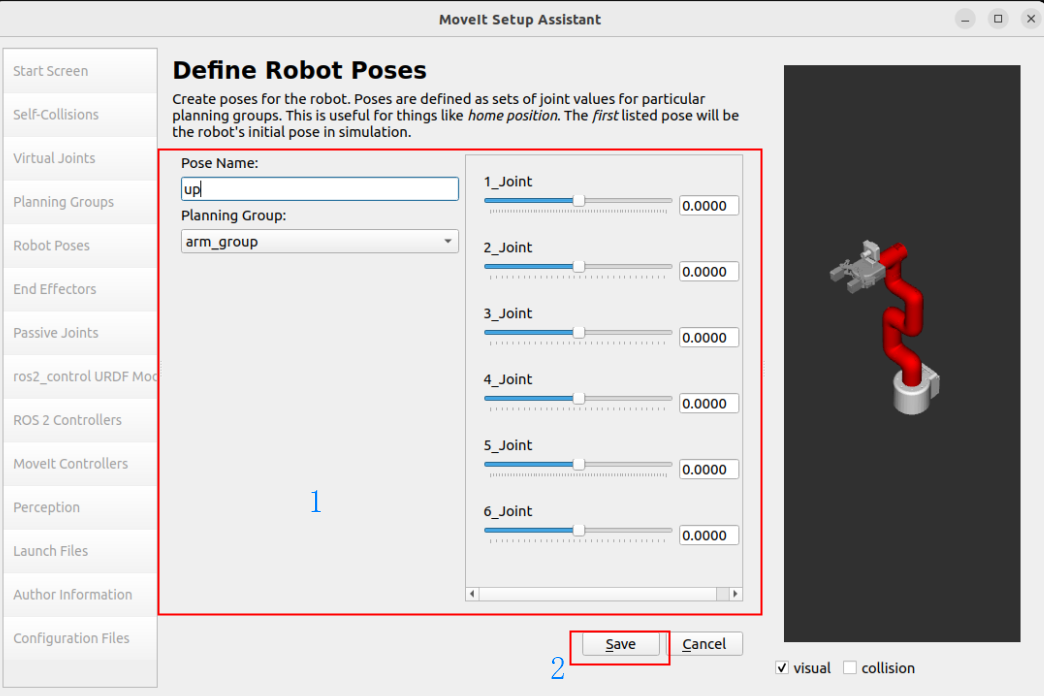Click the joint list scroll right arrow

735,593
